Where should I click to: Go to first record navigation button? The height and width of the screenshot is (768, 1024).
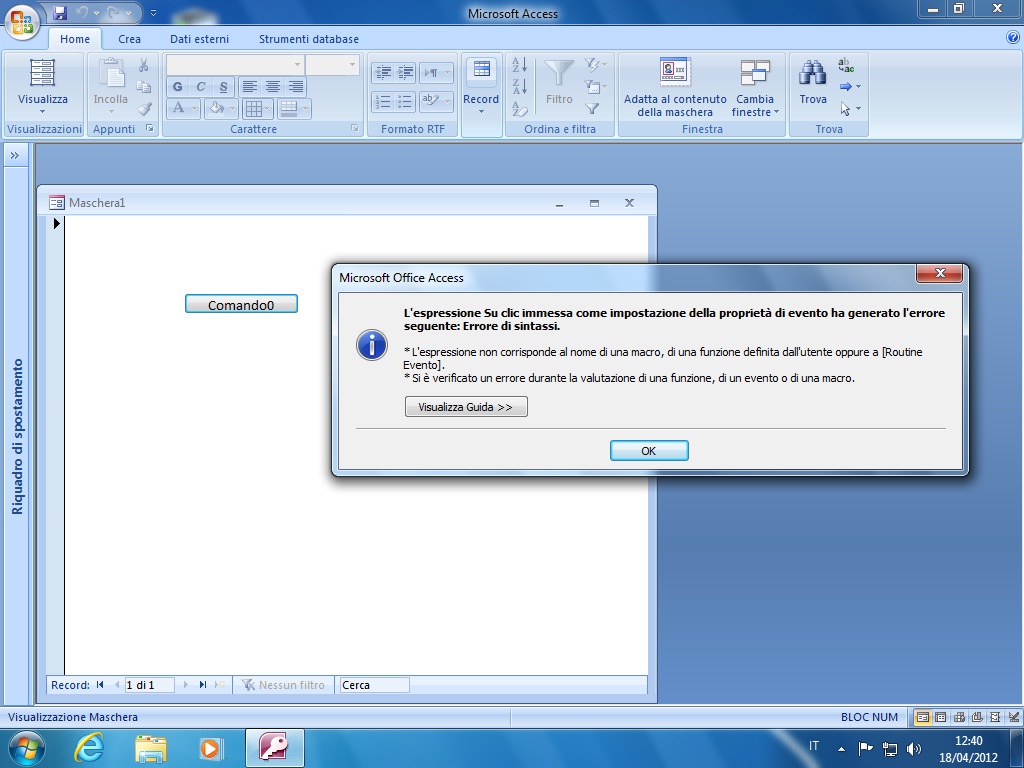[x=100, y=685]
